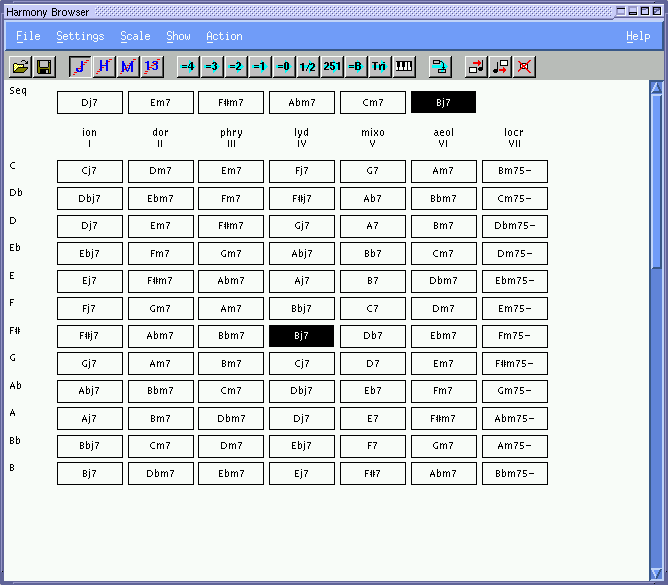668x585 pixels.
Task: Click the Tri toolbar button
Action: [380, 67]
